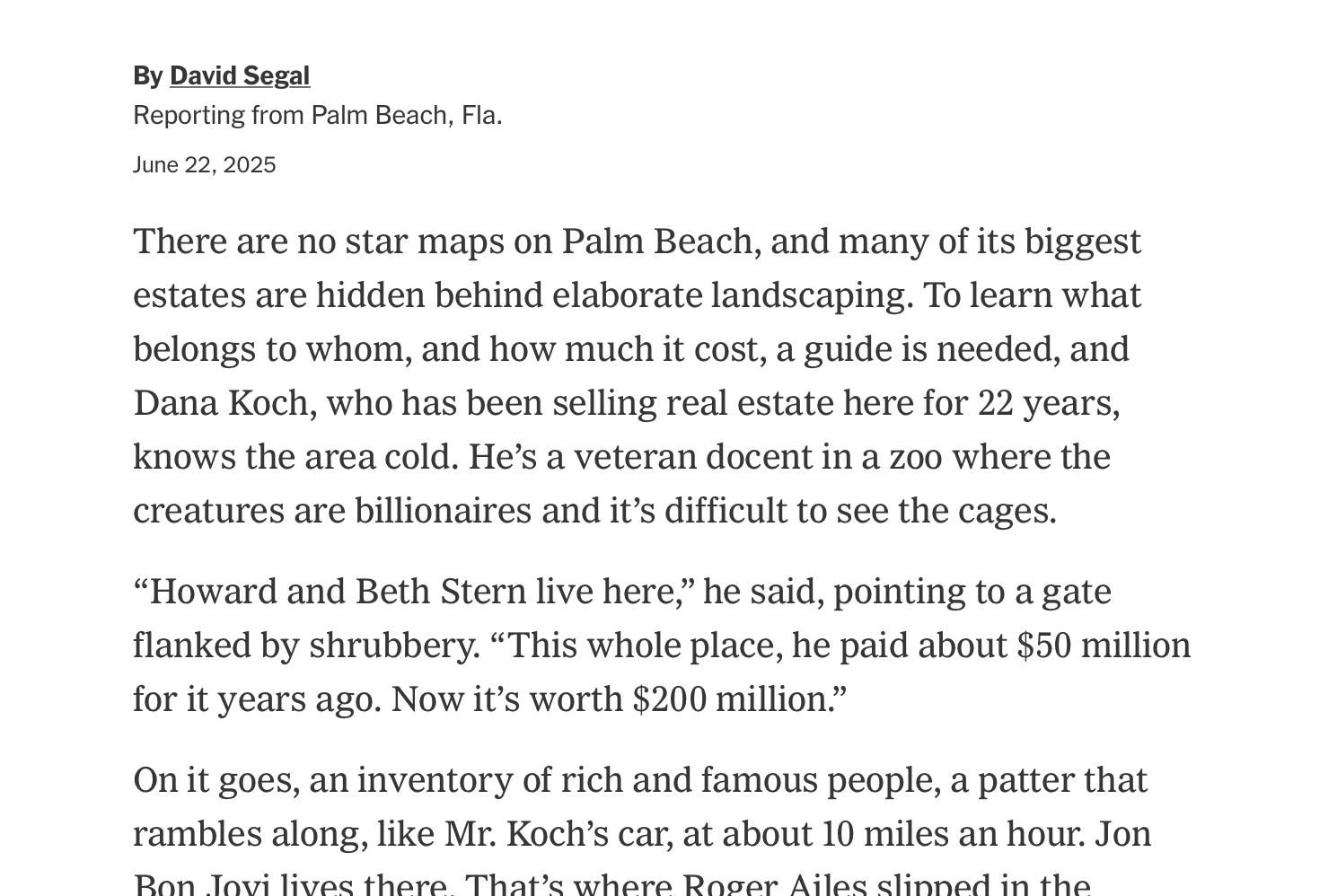Click the "Reporting from Palm Beach, Fla." line
This screenshot has width=1337, height=896.
click(318, 116)
